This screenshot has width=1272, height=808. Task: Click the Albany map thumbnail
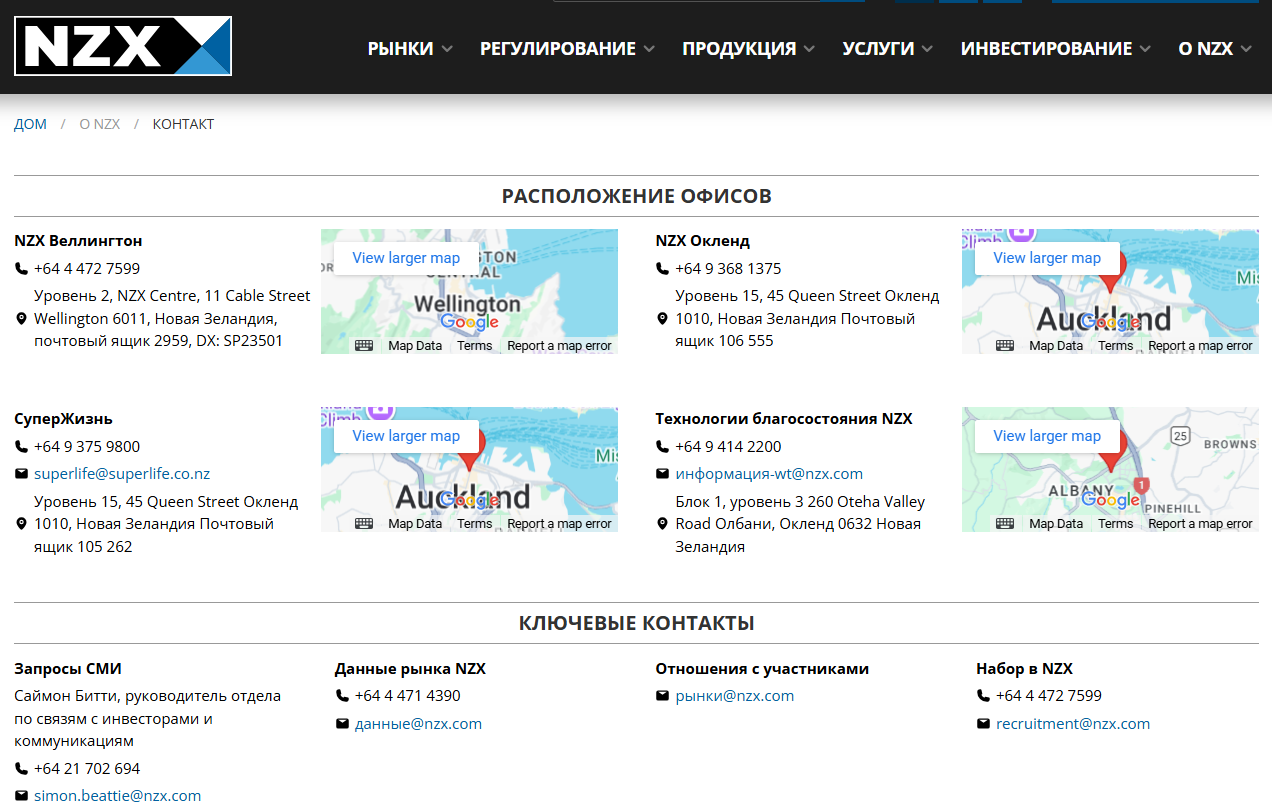(1110, 469)
